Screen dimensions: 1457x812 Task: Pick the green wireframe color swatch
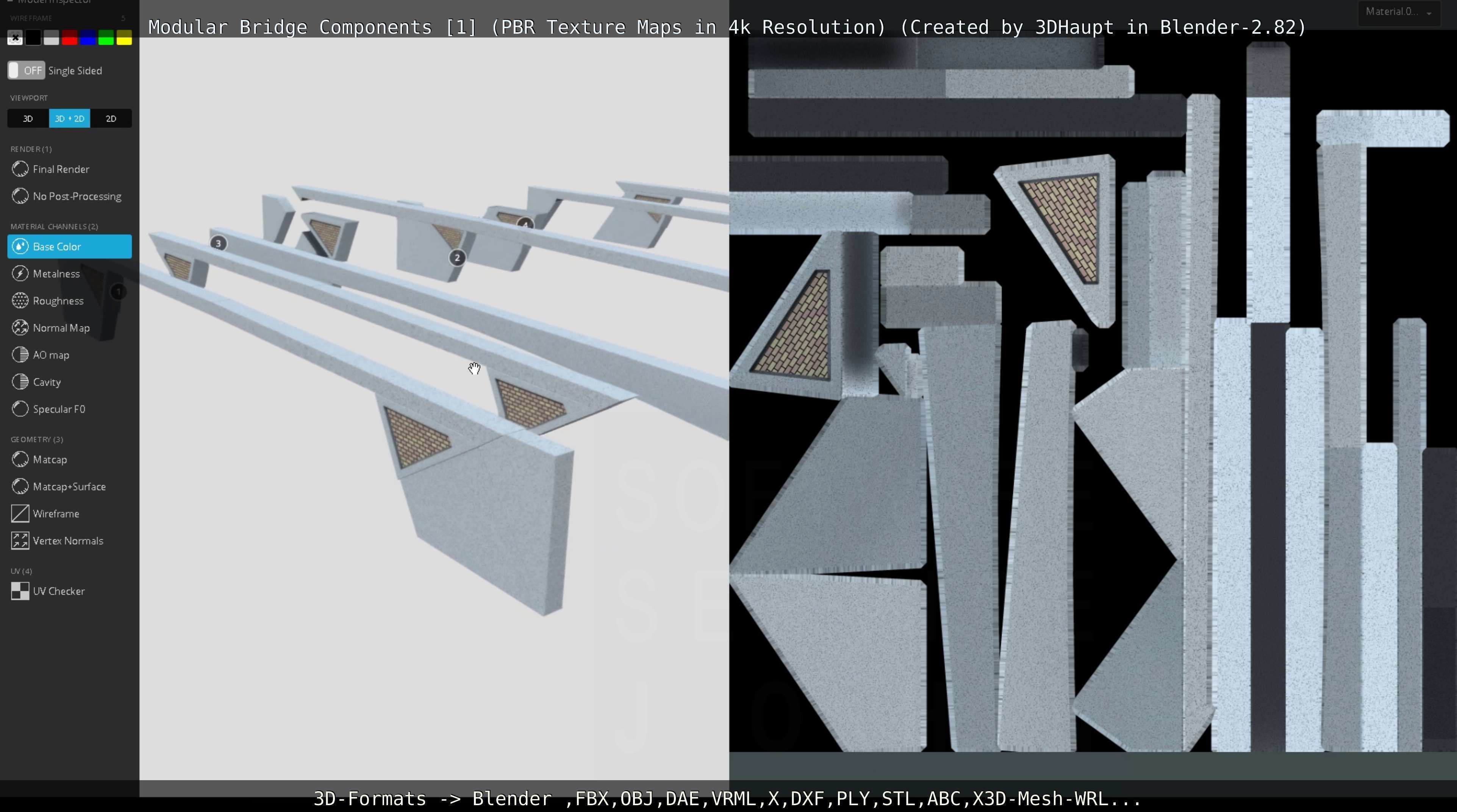pos(106,38)
